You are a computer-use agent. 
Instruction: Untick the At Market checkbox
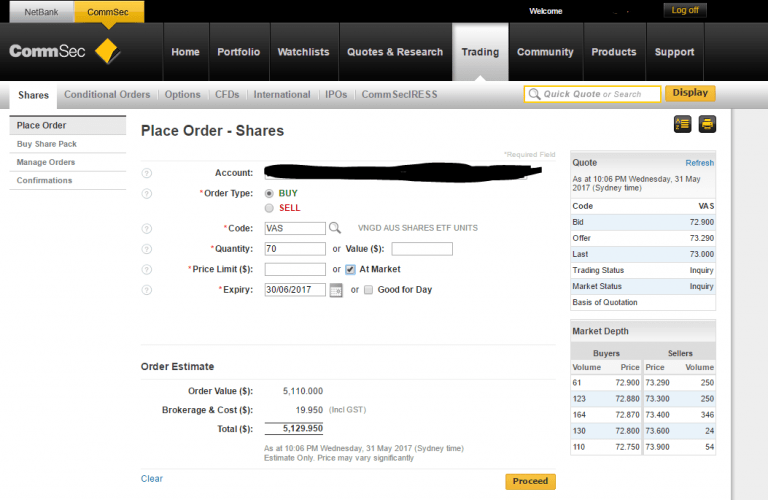click(350, 269)
